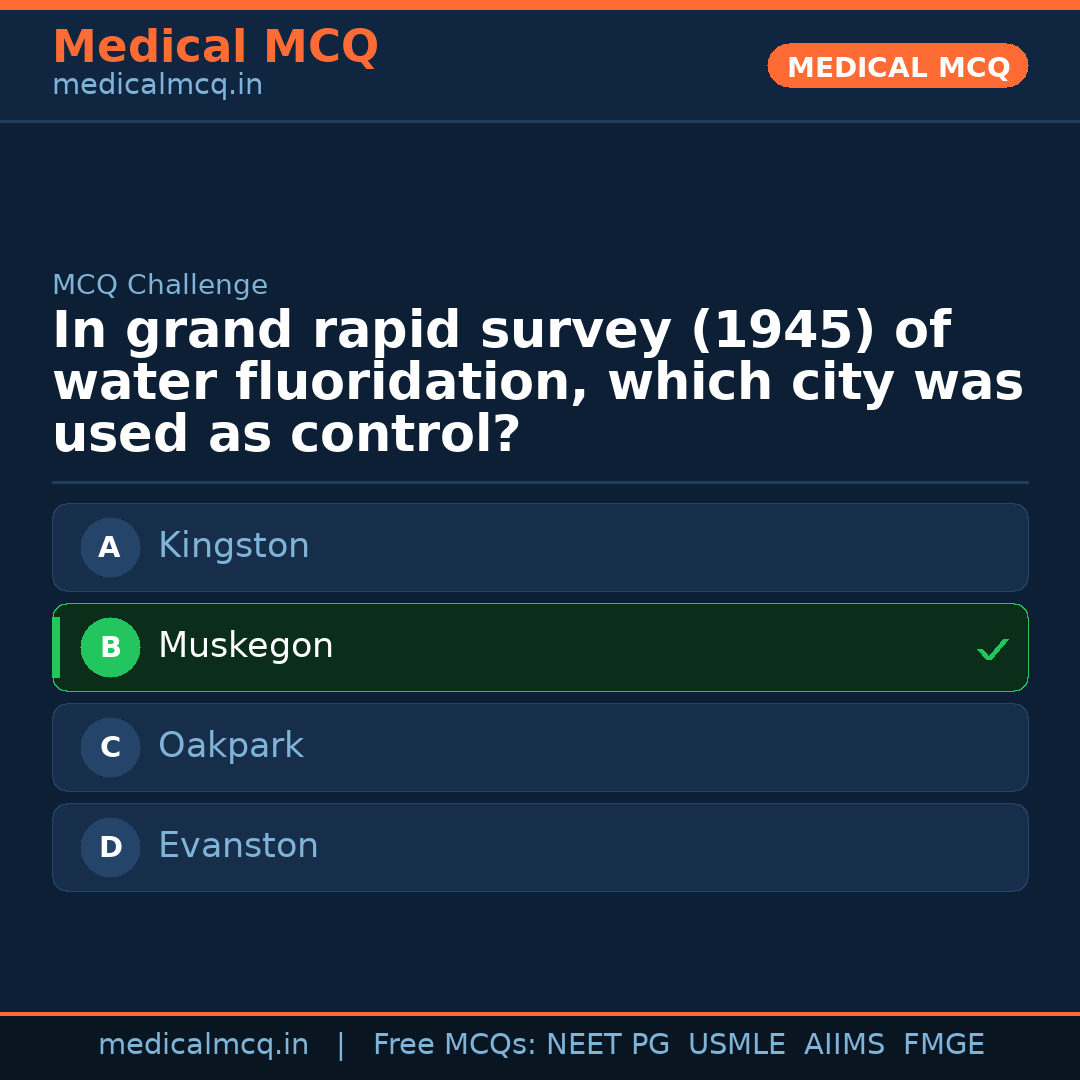Click the medicalmcq.in link under the logo
This screenshot has width=1080, height=1080.
pyautogui.click(x=157, y=85)
